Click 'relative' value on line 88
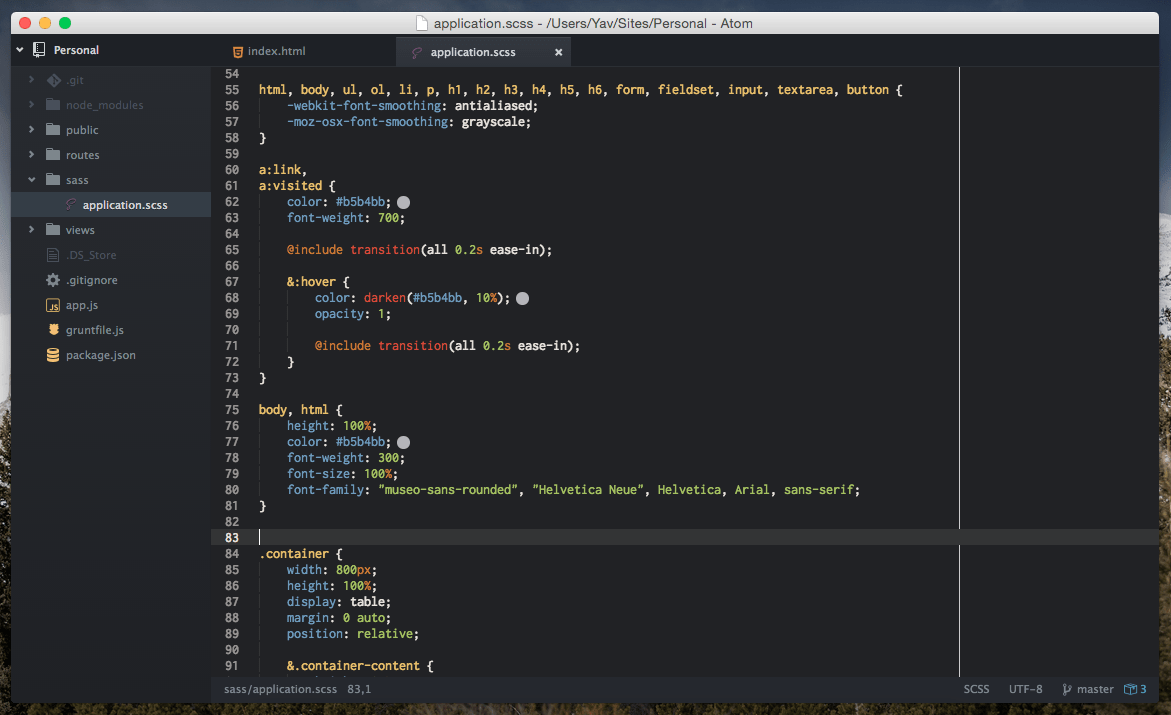 coord(385,634)
